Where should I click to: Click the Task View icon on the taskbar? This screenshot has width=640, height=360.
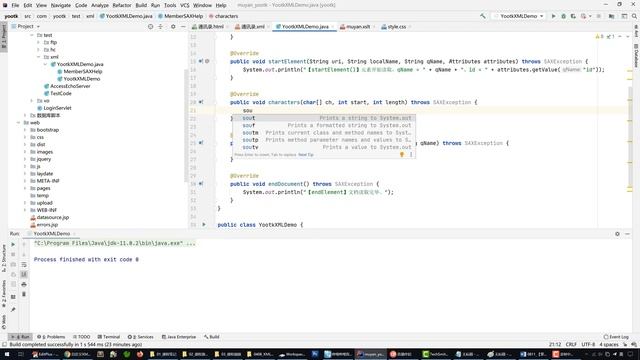pyautogui.click(x=21, y=354)
